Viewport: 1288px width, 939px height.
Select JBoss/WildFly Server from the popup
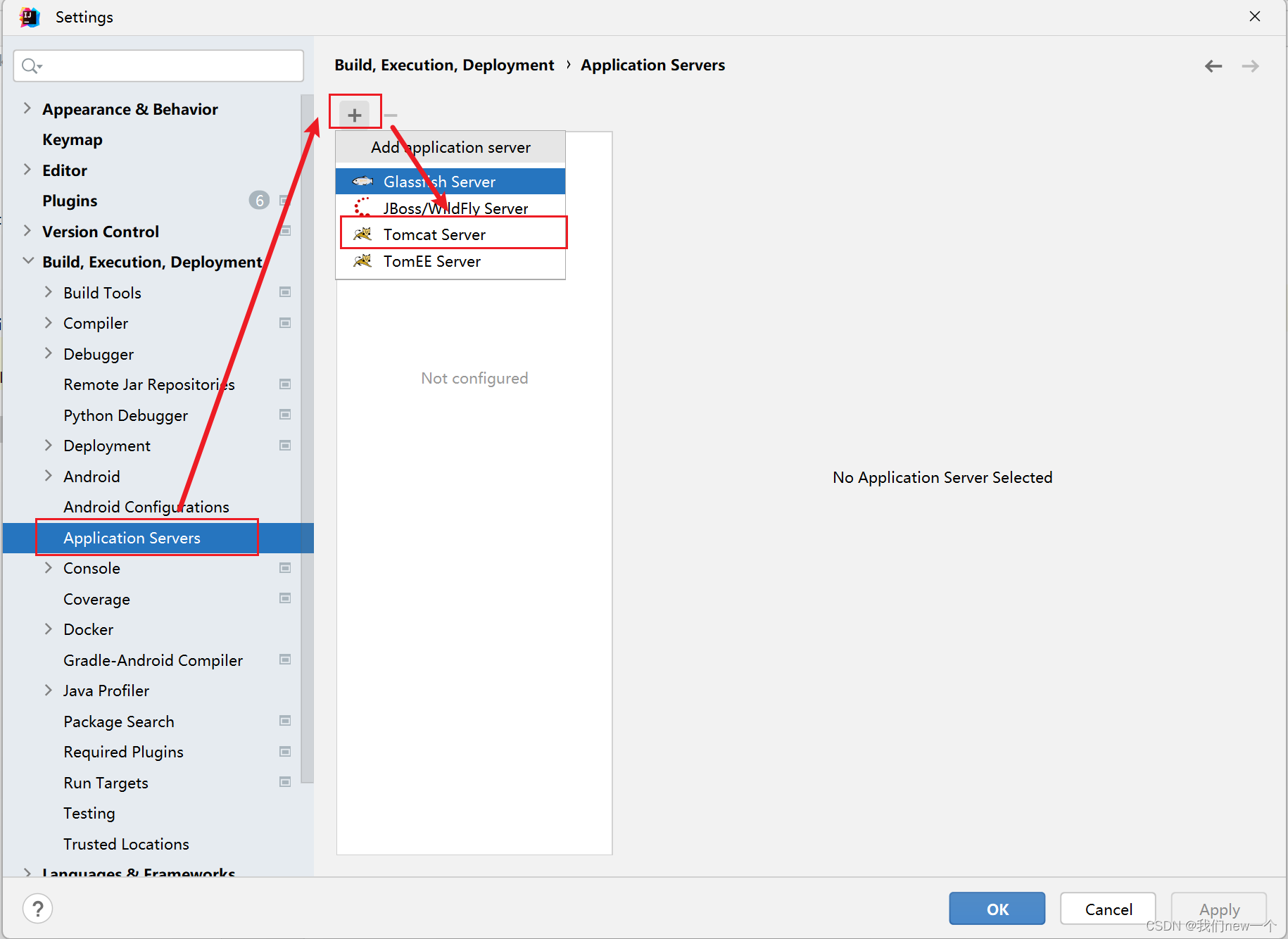tap(450, 208)
